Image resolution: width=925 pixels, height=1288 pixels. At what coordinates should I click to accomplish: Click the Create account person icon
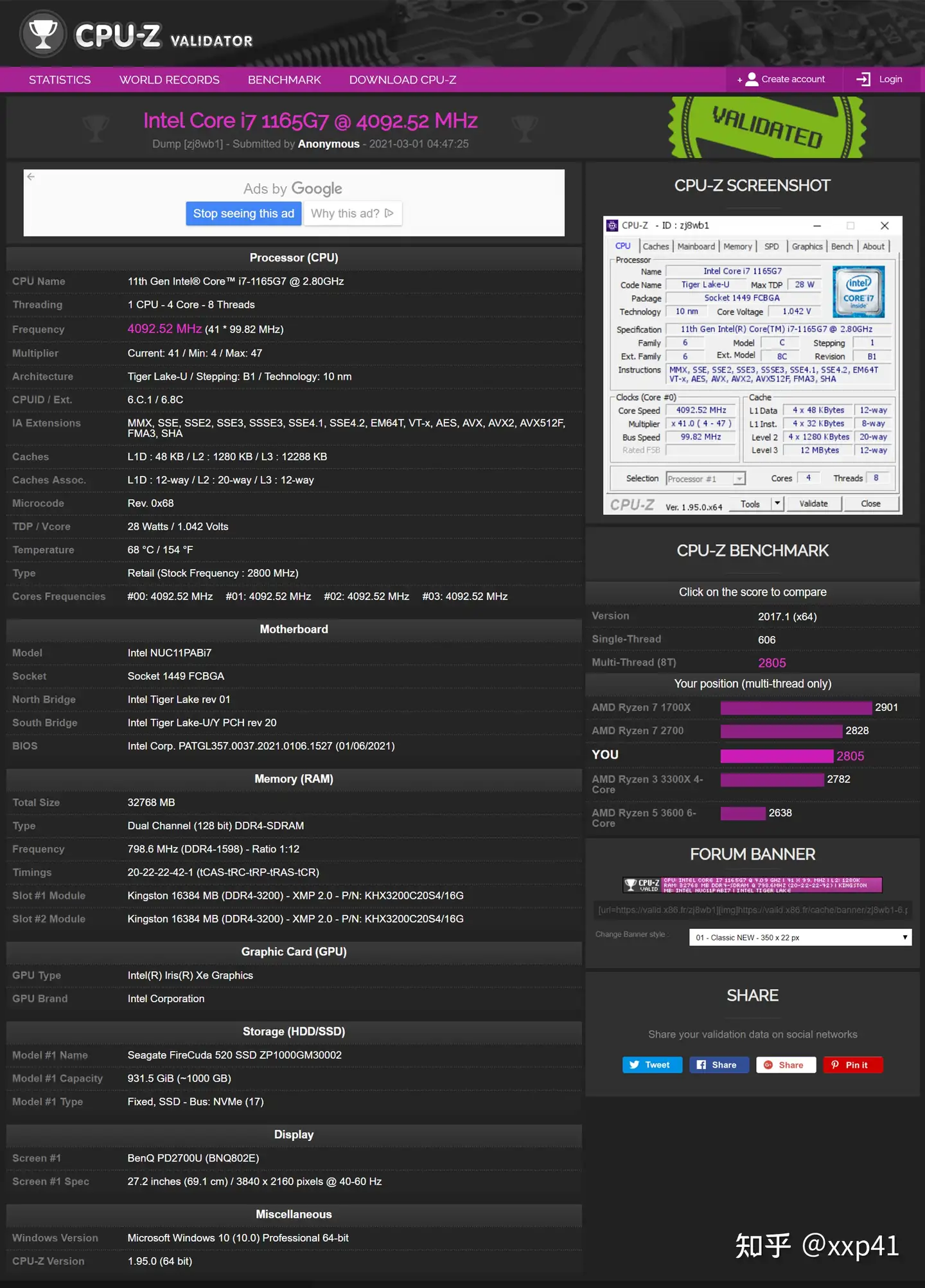tap(752, 80)
